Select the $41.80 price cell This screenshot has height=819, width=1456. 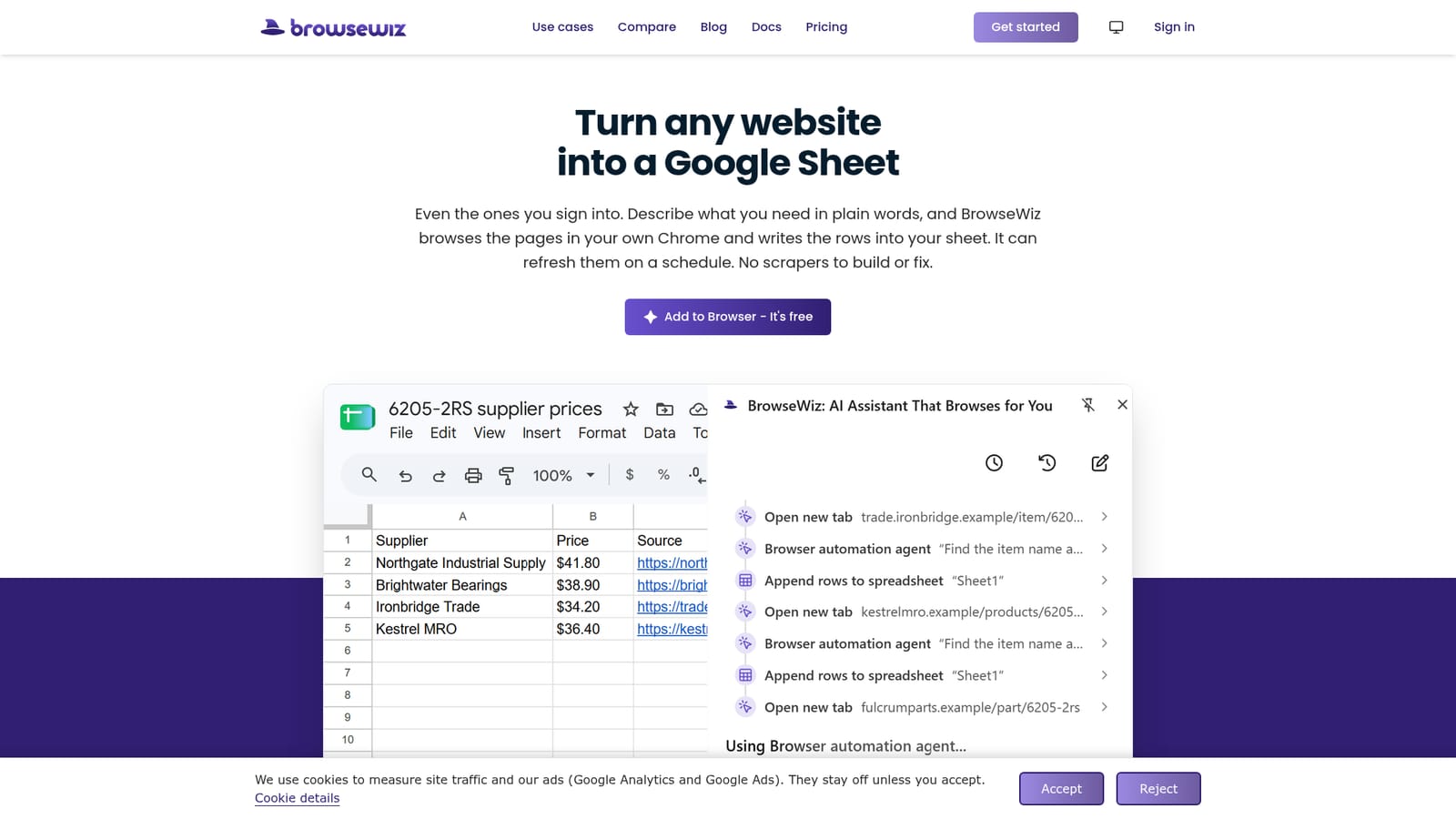point(593,563)
